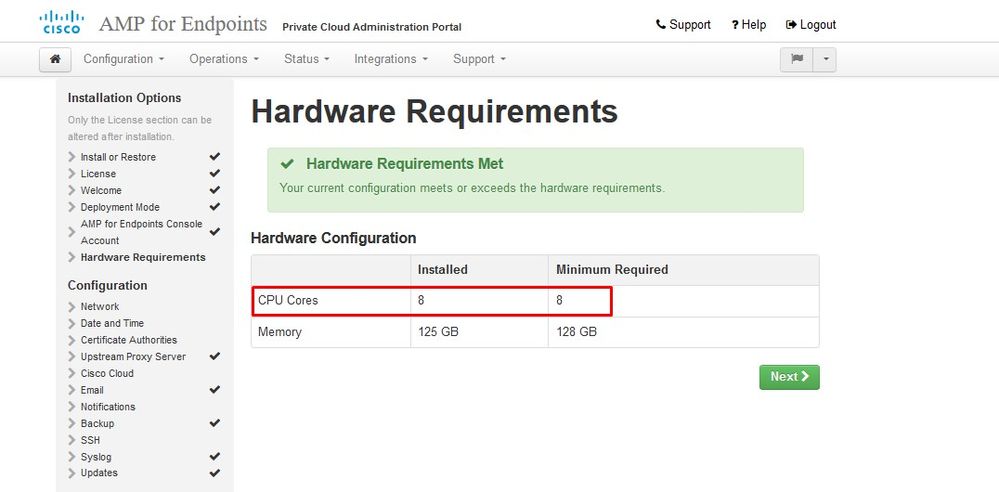Click checkmark beside Console Account

pyautogui.click(x=215, y=231)
